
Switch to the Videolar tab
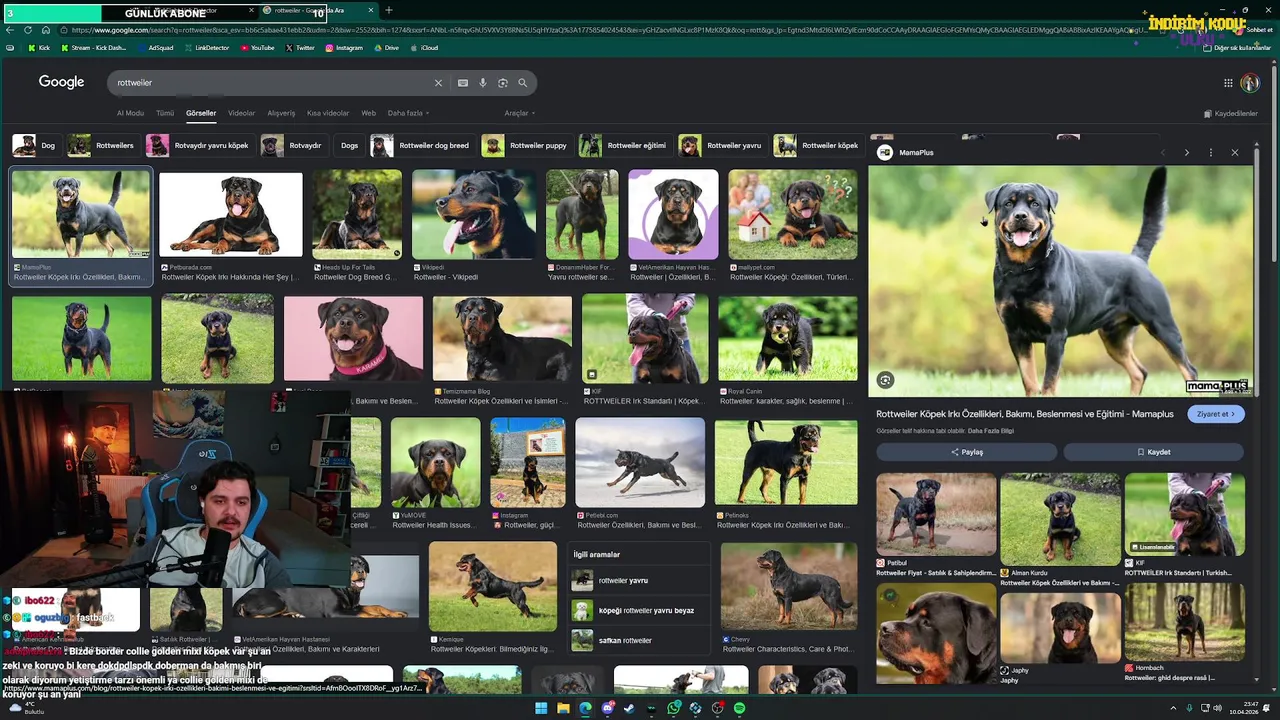tap(241, 113)
